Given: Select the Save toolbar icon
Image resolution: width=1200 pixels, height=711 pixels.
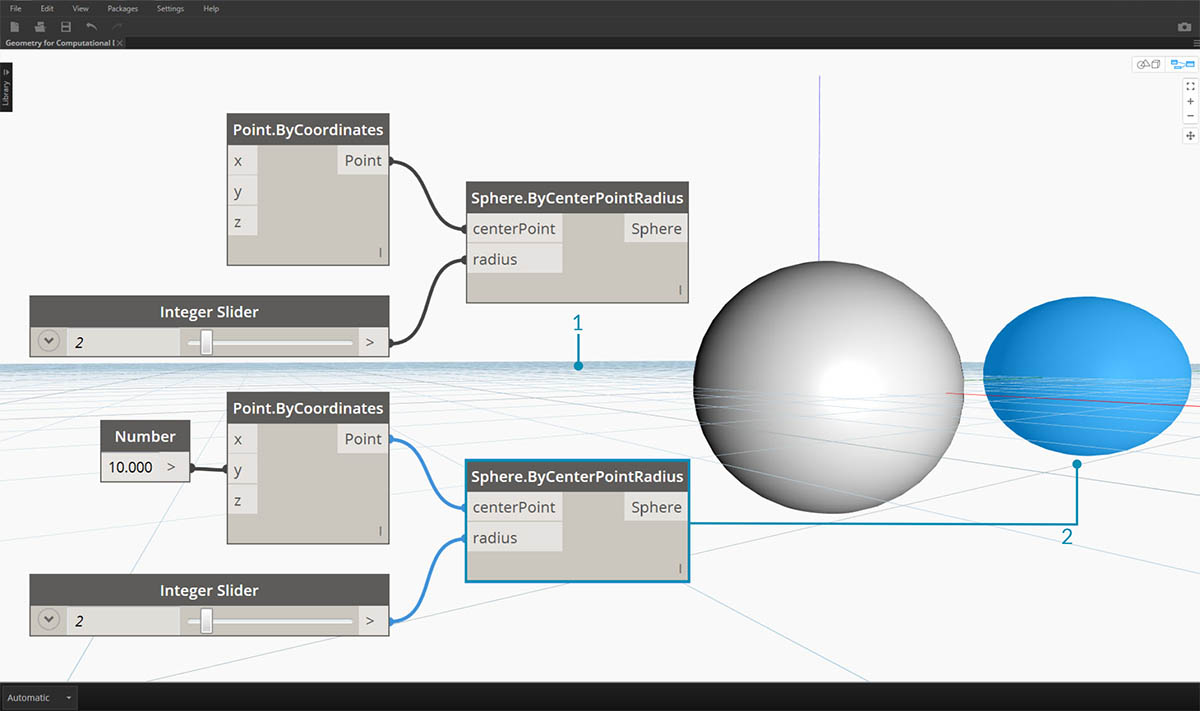Looking at the screenshot, I should (64, 27).
